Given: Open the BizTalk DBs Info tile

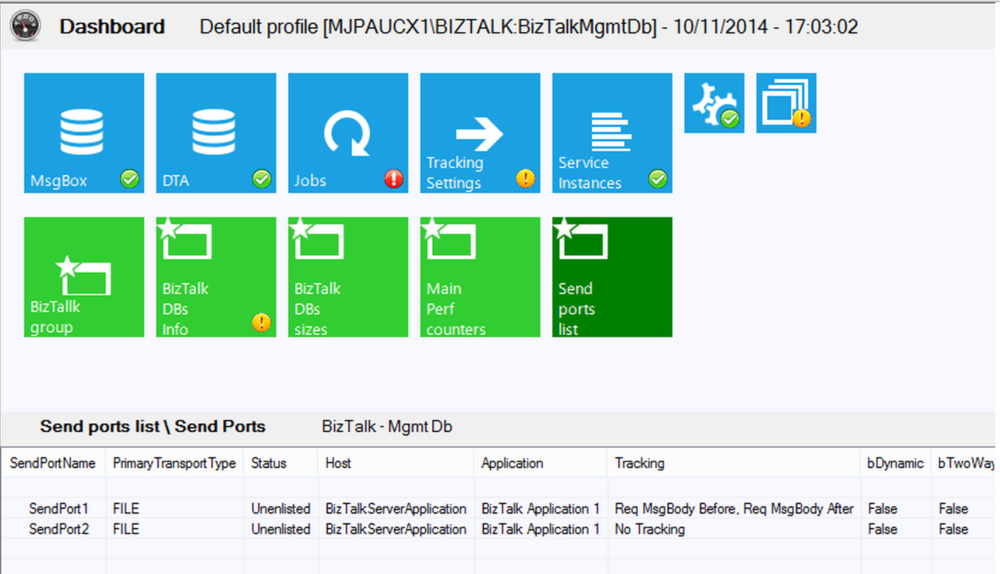Looking at the screenshot, I should point(216,277).
